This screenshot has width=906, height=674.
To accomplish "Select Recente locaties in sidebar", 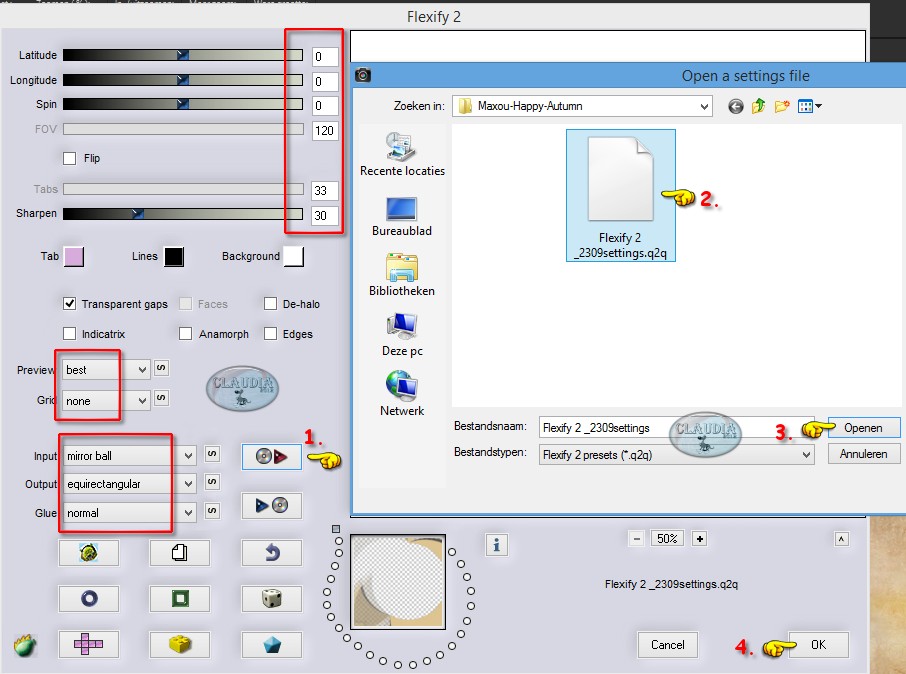I will tap(402, 154).
